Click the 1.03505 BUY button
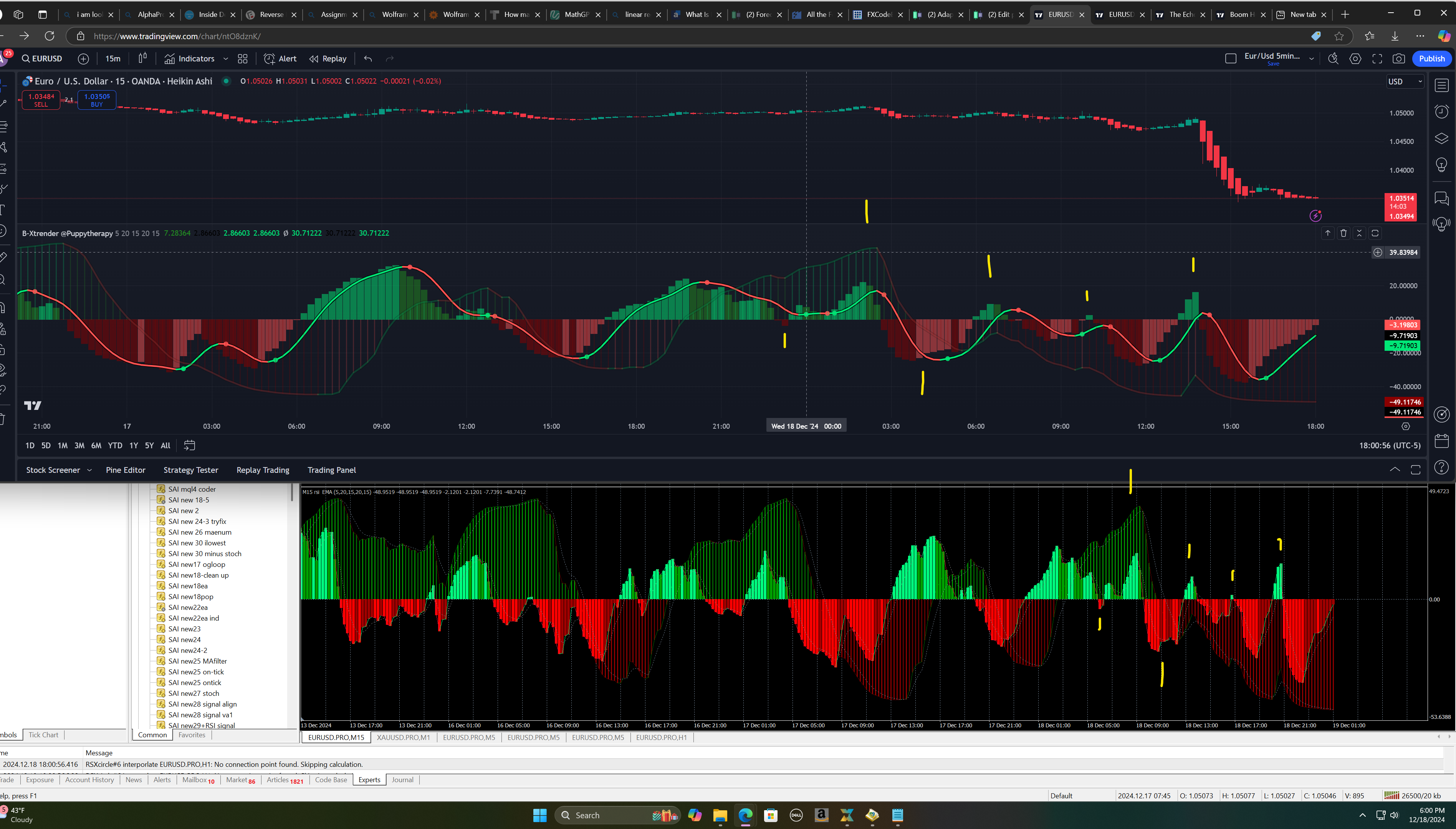Screen dimensions: 1456x829 click(x=97, y=100)
